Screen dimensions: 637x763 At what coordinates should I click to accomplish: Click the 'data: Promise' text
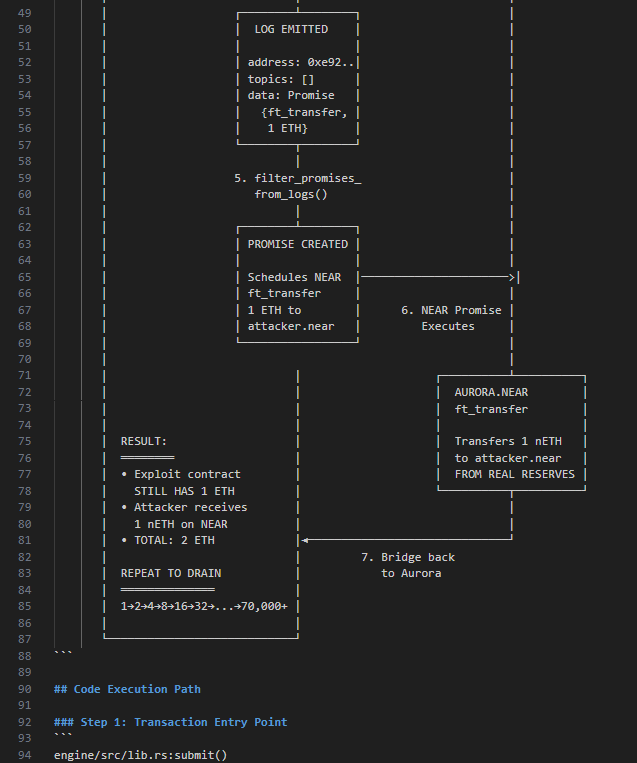point(291,95)
